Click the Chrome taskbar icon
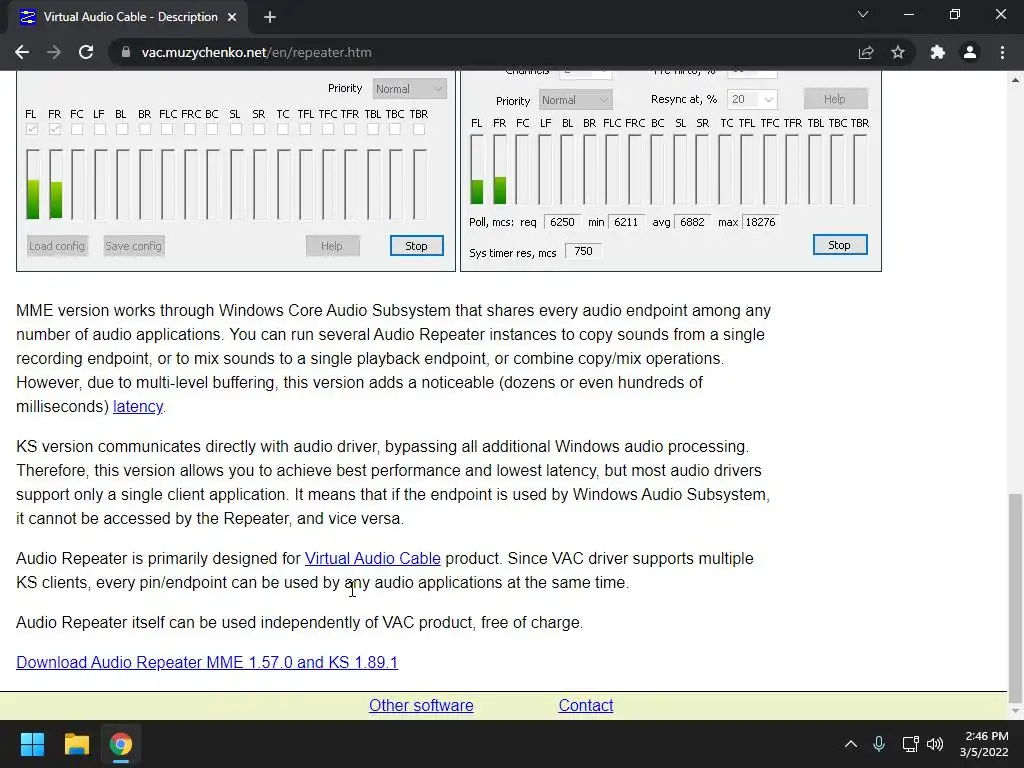Viewport: 1024px width, 768px height. point(121,744)
